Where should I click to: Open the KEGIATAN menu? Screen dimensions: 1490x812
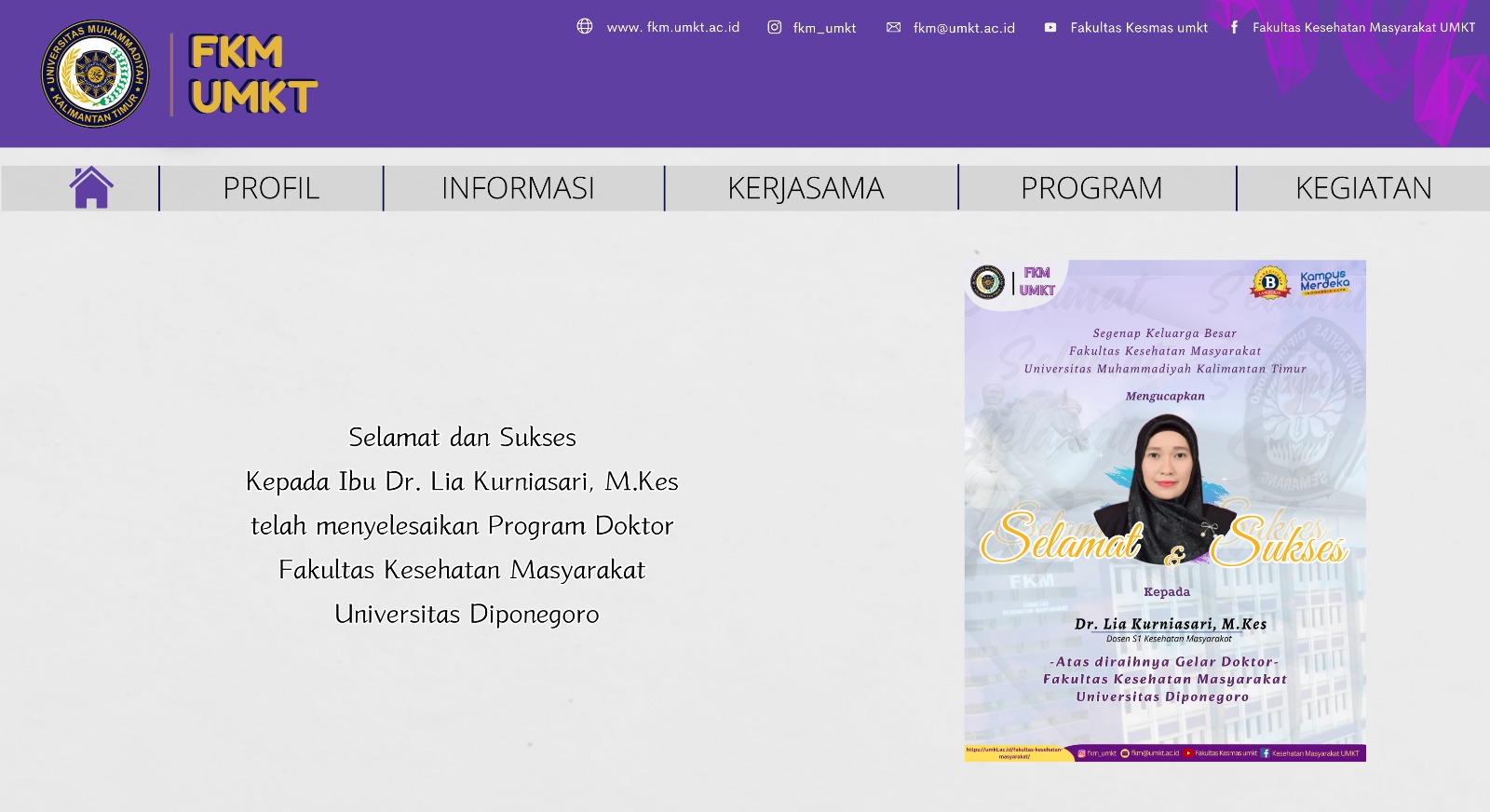pyautogui.click(x=1363, y=188)
